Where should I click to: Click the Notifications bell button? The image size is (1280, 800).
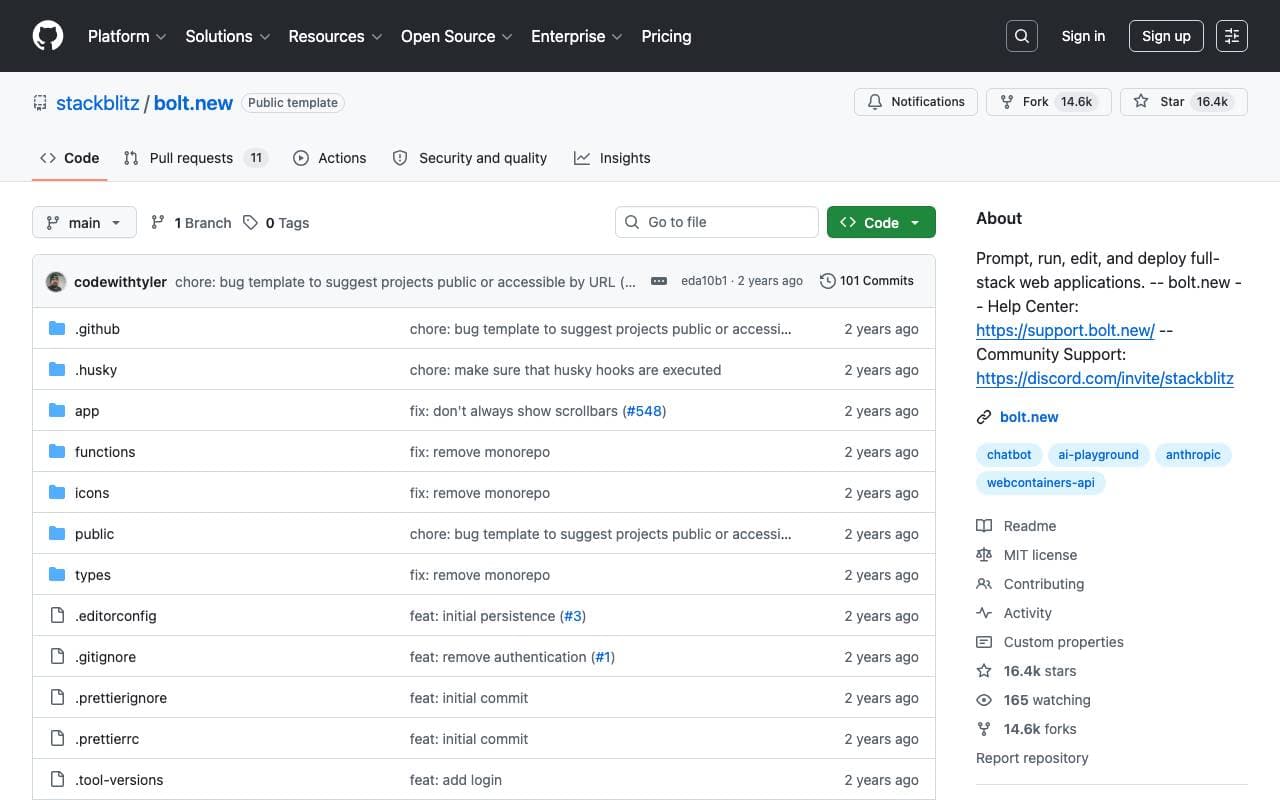click(x=916, y=102)
